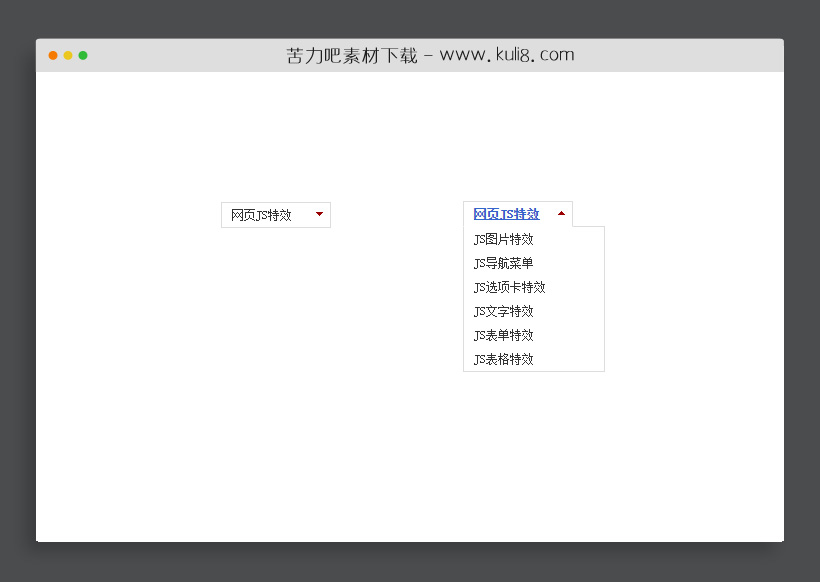Select JS导航菜单 from the dropdown list
The height and width of the screenshot is (582, 820).
pyautogui.click(x=503, y=263)
